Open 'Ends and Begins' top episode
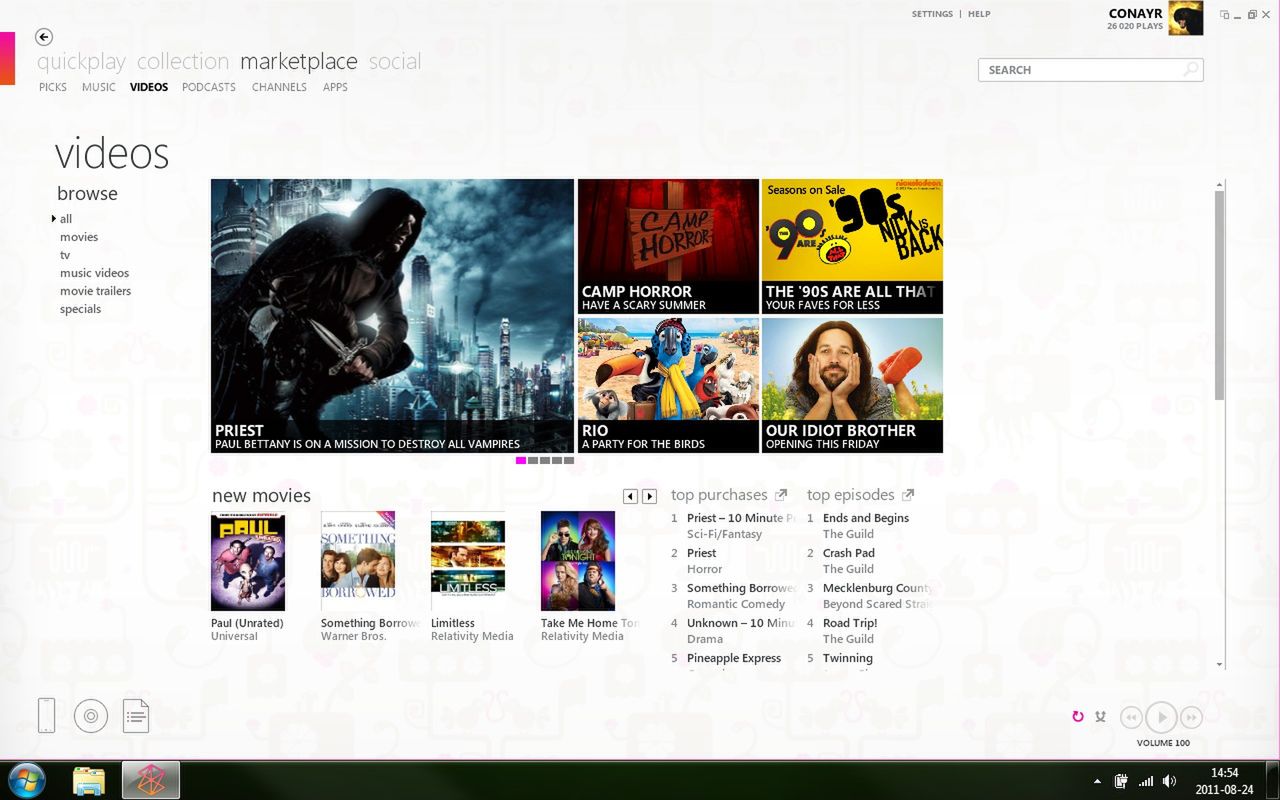This screenshot has height=800, width=1280. pyautogui.click(x=866, y=518)
